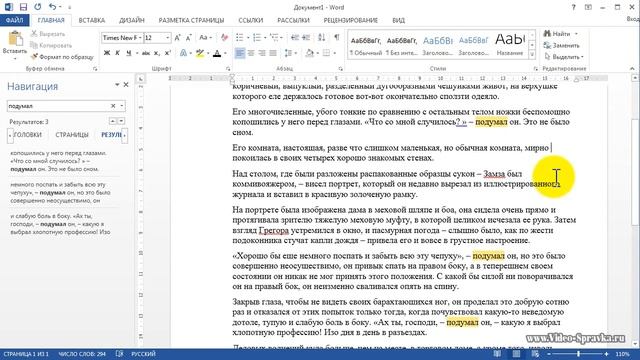Switch to the ССЫЛКИ tab

coord(251,20)
